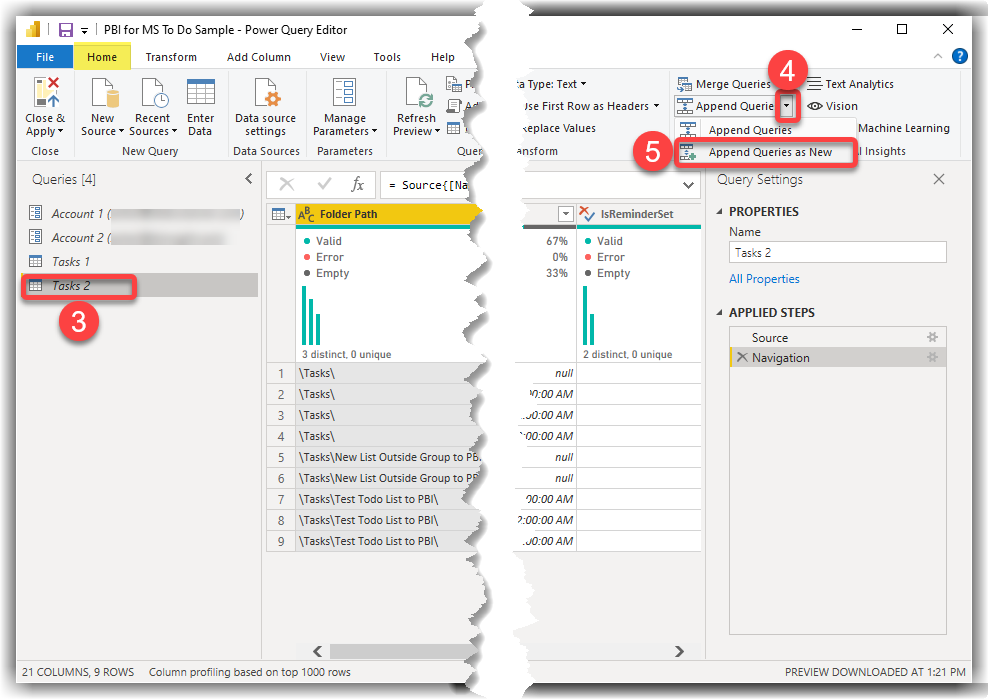The height and width of the screenshot is (700, 989).
Task: Click the Folder Path ABC type icon
Action: [306, 214]
